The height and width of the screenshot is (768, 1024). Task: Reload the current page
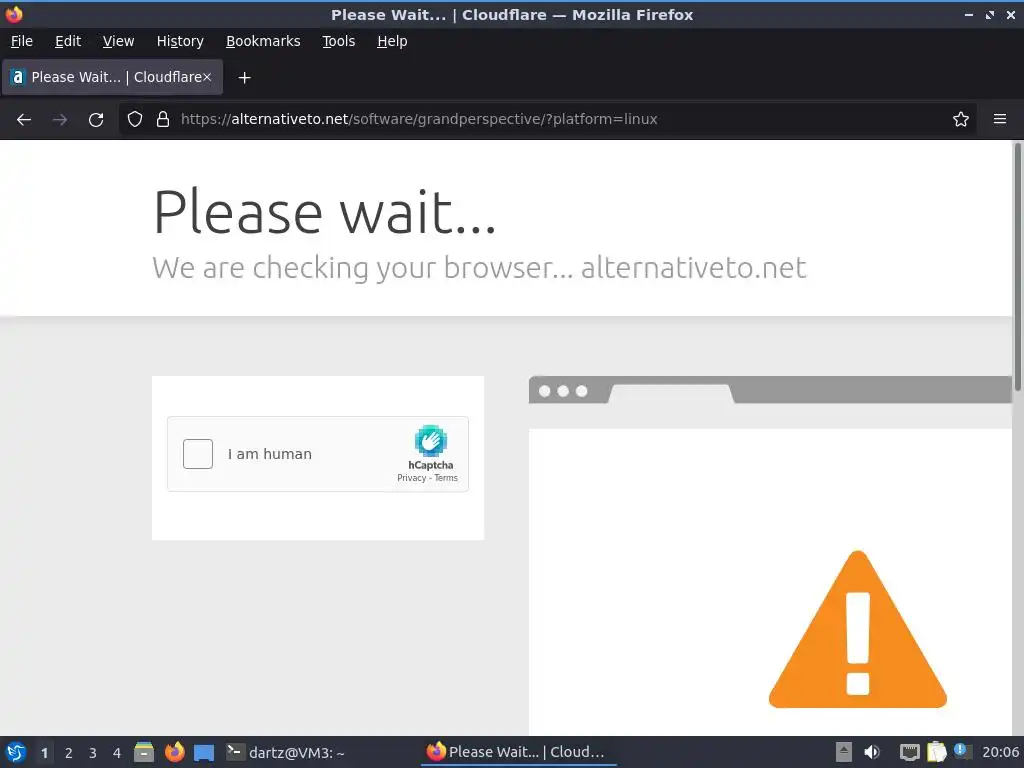pyautogui.click(x=96, y=120)
